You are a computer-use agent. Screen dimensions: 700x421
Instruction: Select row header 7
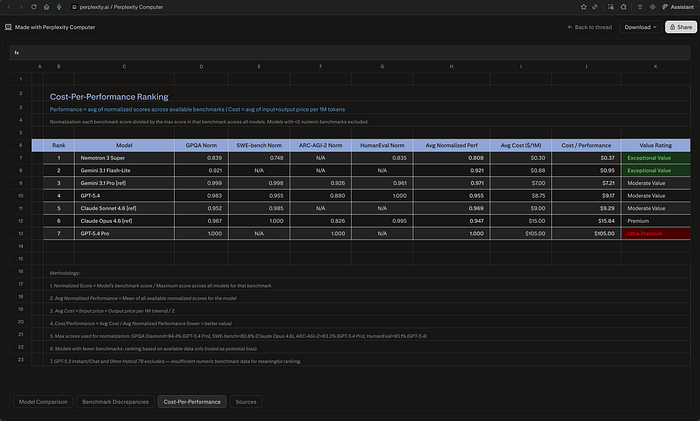point(21,158)
